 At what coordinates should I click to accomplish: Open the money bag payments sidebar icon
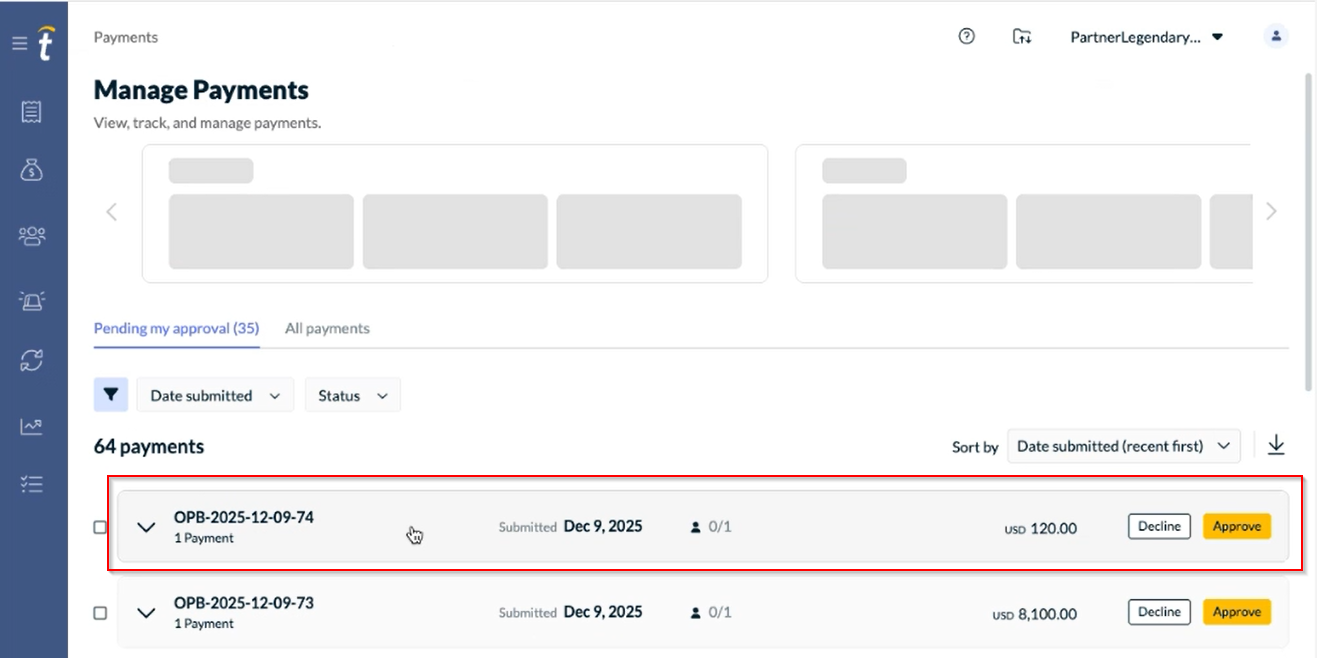click(32, 170)
